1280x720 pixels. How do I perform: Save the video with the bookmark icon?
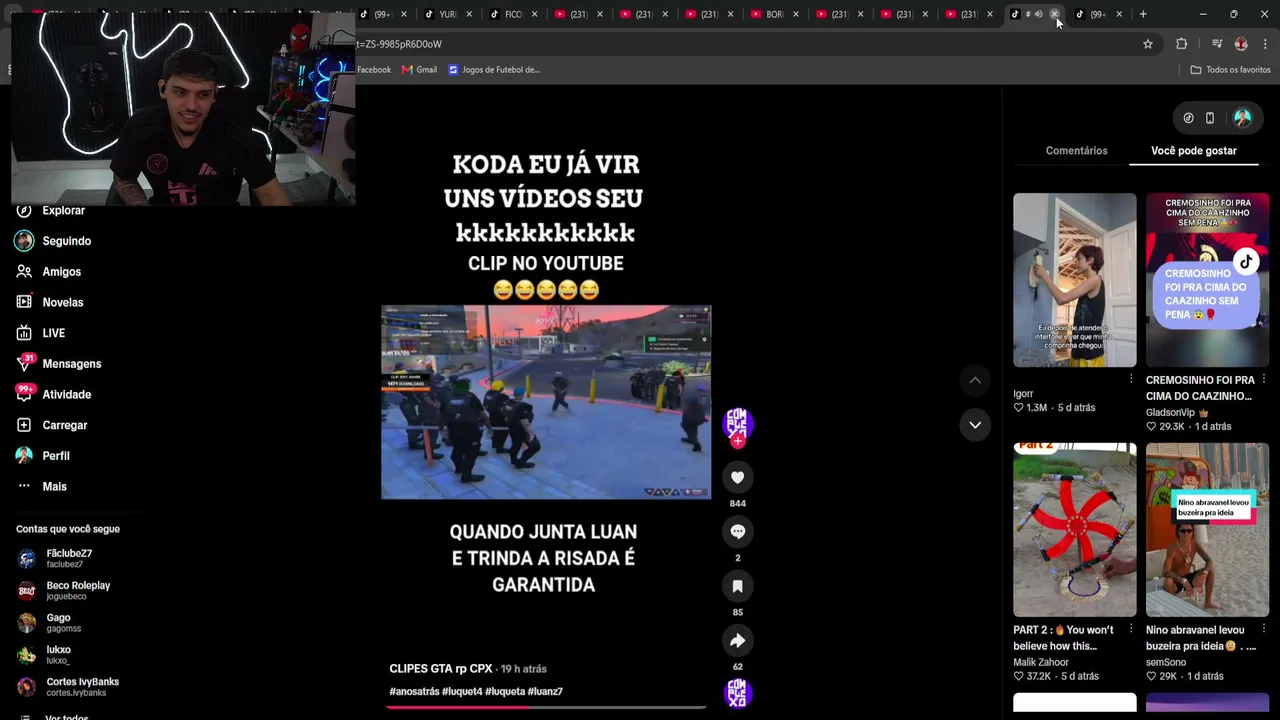click(x=737, y=586)
